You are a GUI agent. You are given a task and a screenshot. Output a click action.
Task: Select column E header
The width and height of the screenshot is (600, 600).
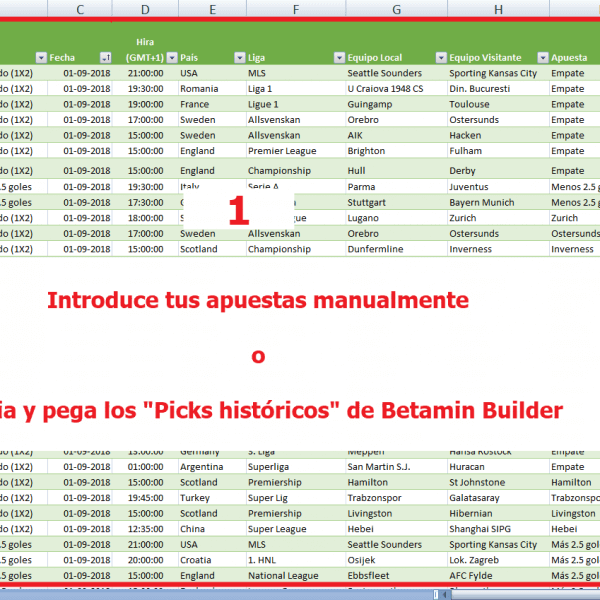(212, 9)
